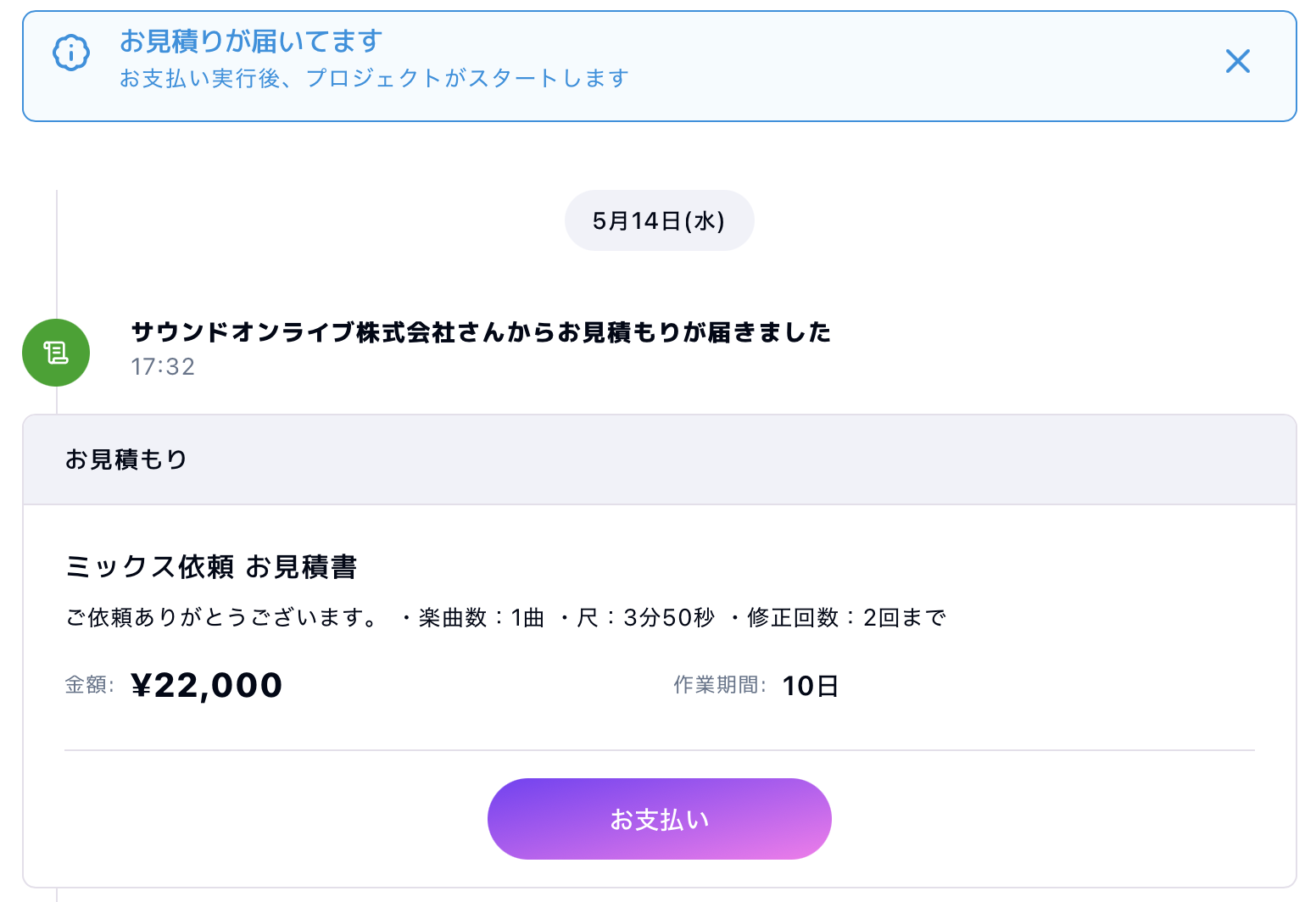The width and height of the screenshot is (1316, 902).
Task: Click the 金額 label
Action: [x=89, y=685]
